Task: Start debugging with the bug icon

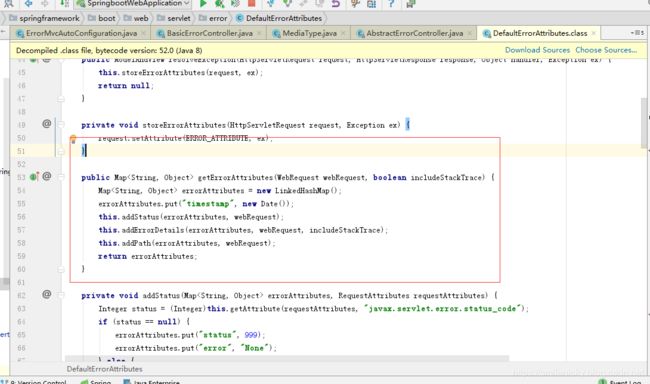Action: coord(219,4)
